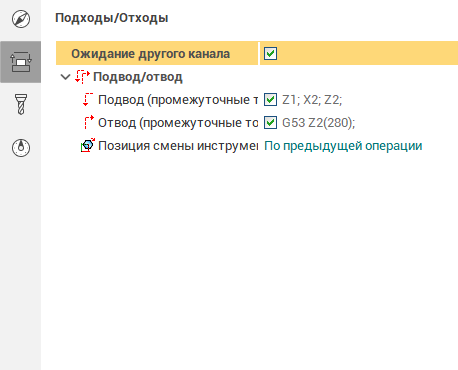This screenshot has width=458, height=370.
Task: Open the compass navigation sidebar icon
Action: point(21,19)
